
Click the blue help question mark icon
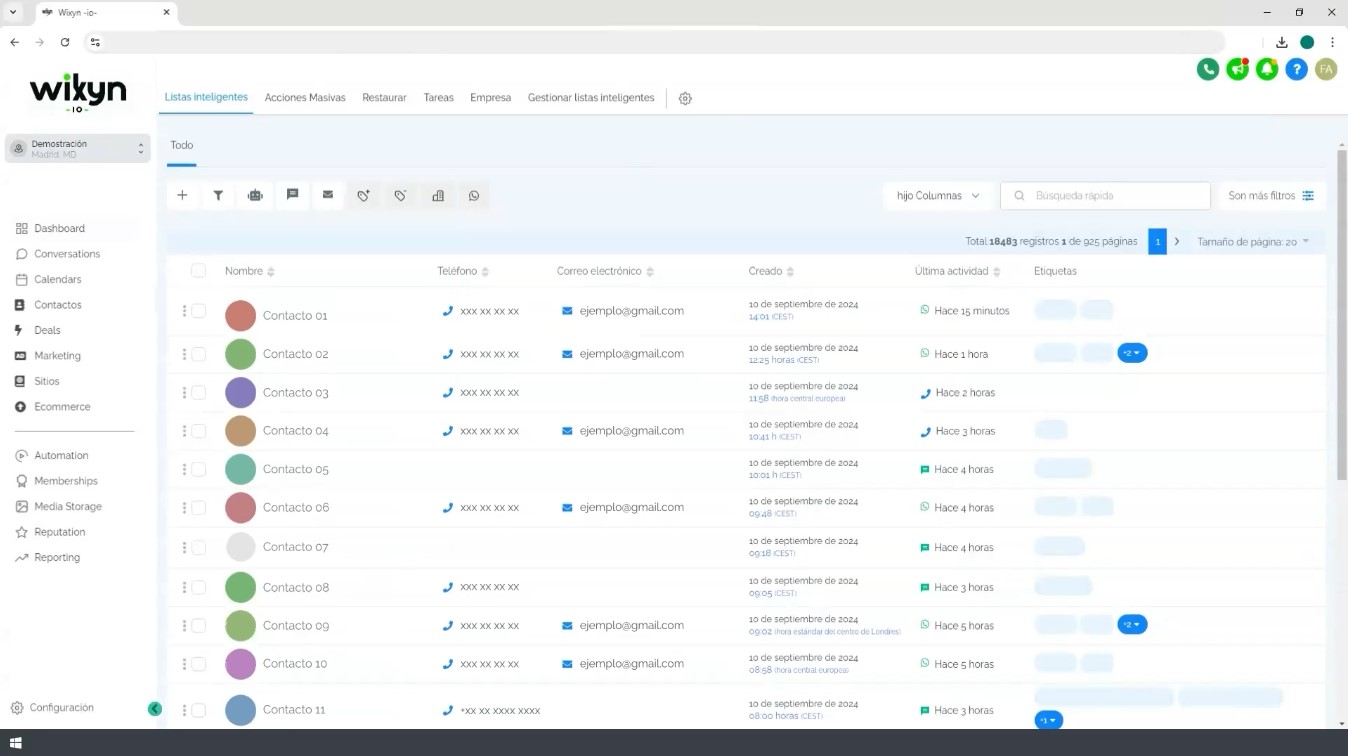(x=1297, y=69)
